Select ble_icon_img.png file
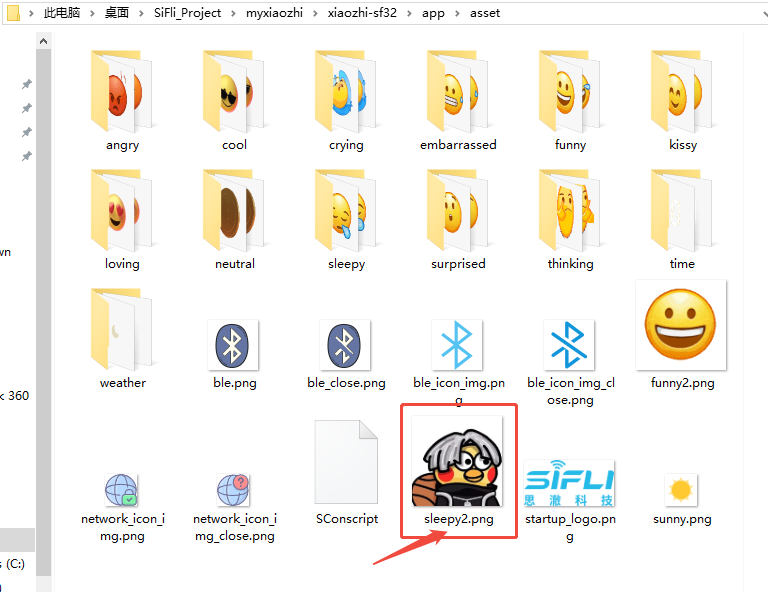The width and height of the screenshot is (768, 592). point(458,362)
